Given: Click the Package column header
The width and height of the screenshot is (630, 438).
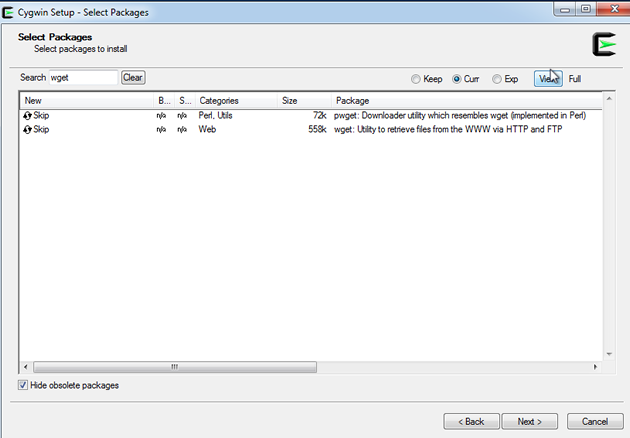Looking at the screenshot, I should (x=467, y=101).
